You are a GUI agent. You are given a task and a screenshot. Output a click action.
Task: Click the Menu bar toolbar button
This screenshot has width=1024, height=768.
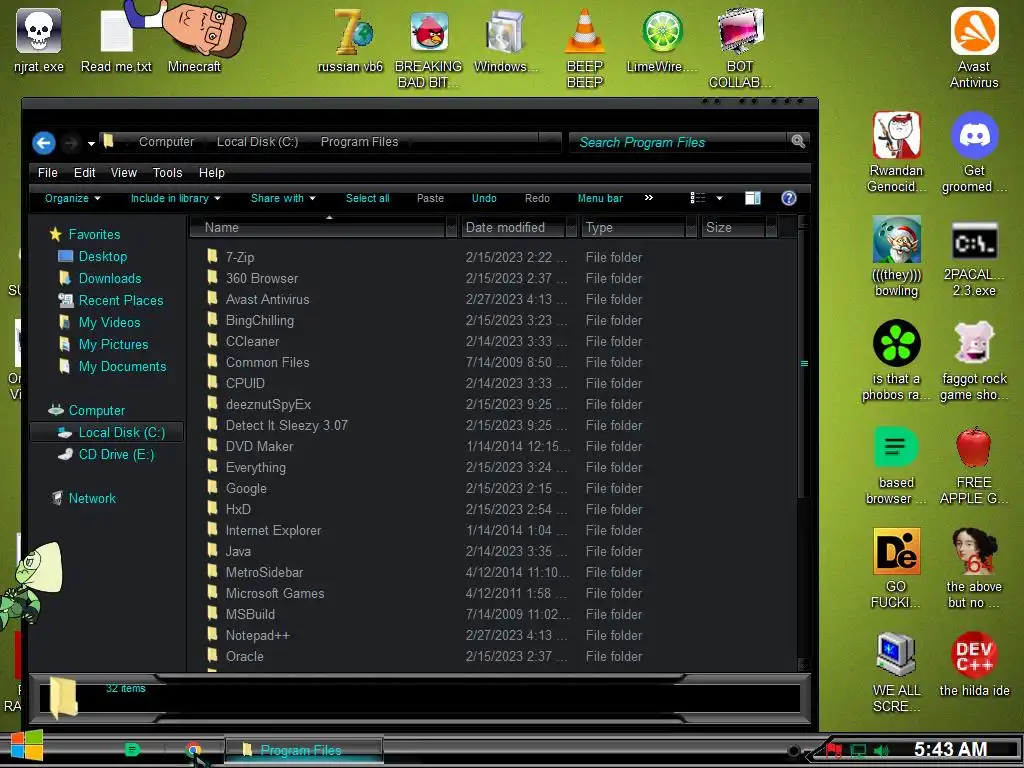[600, 199]
